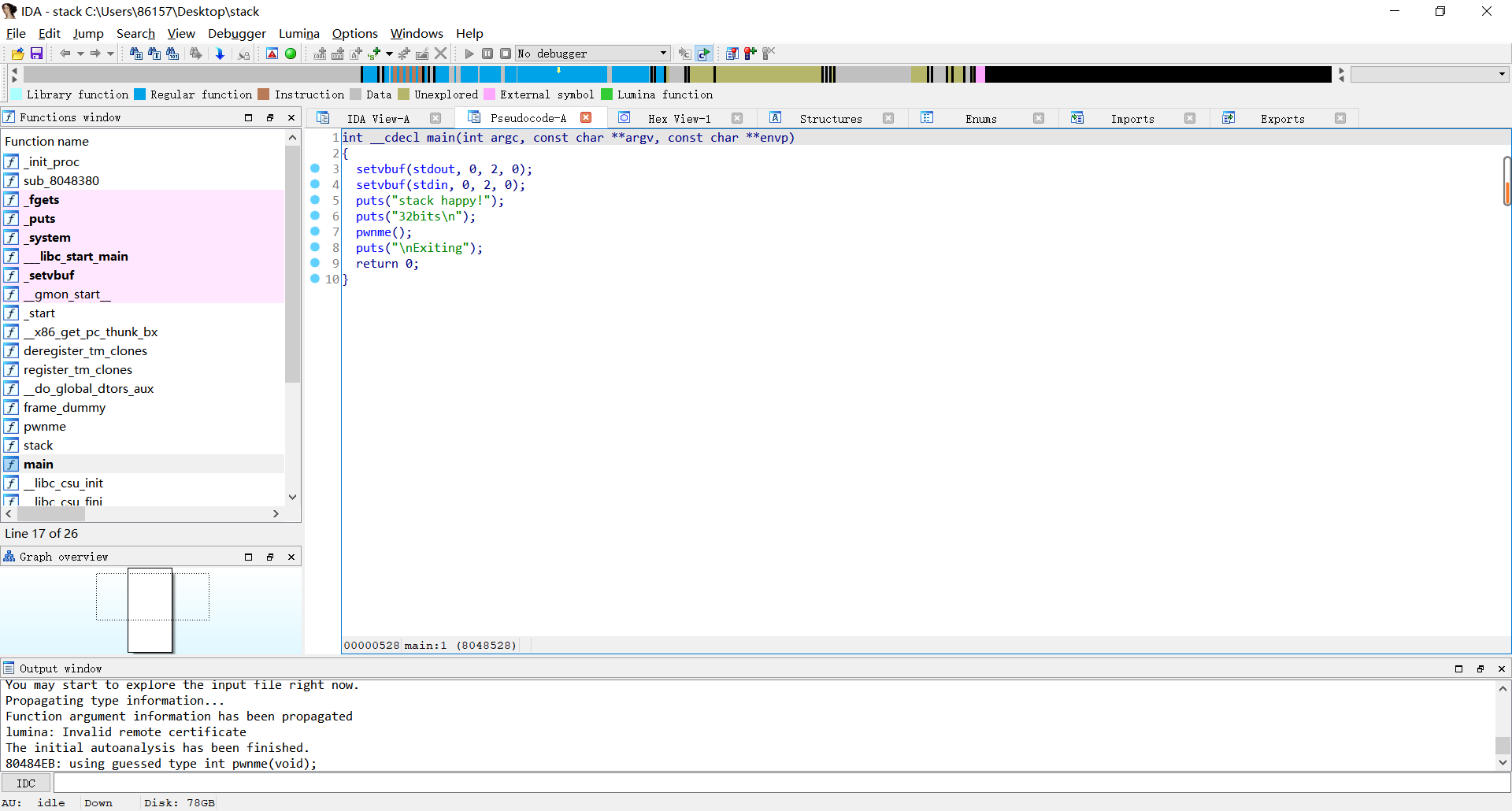
Task: Add a breakpoint with red plus icon
Action: click(x=749, y=54)
